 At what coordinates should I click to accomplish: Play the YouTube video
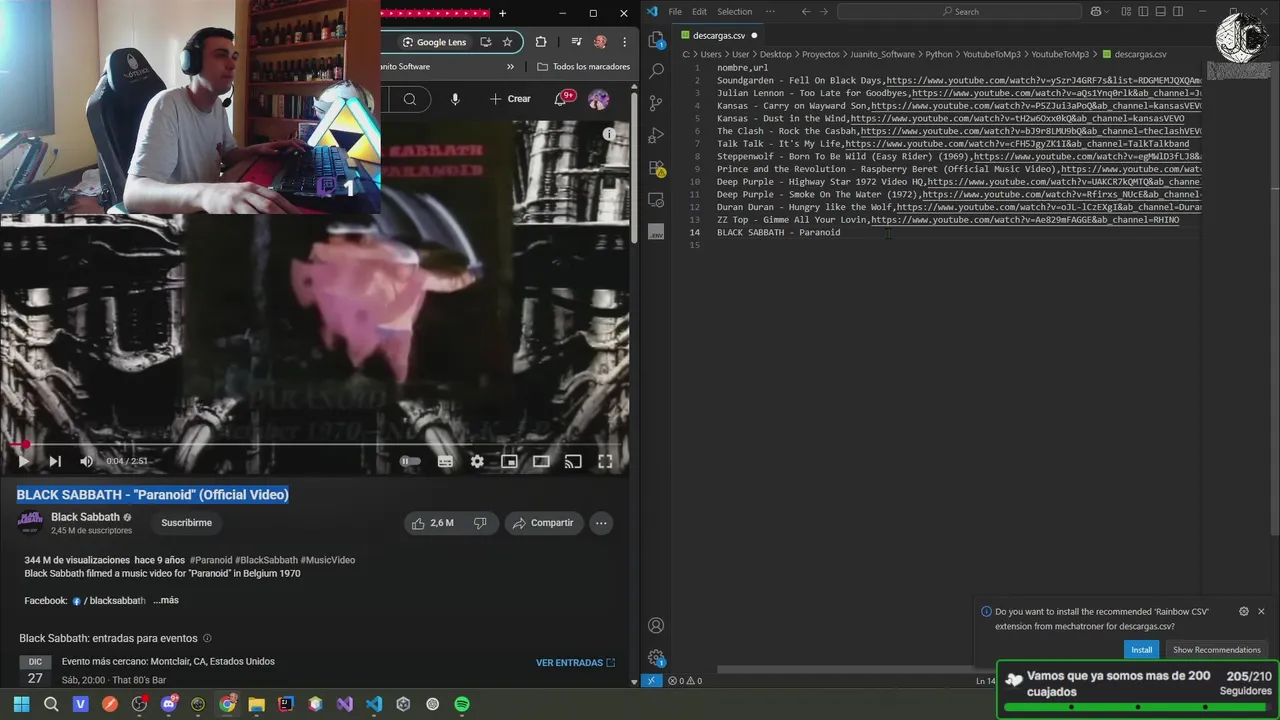point(23,461)
